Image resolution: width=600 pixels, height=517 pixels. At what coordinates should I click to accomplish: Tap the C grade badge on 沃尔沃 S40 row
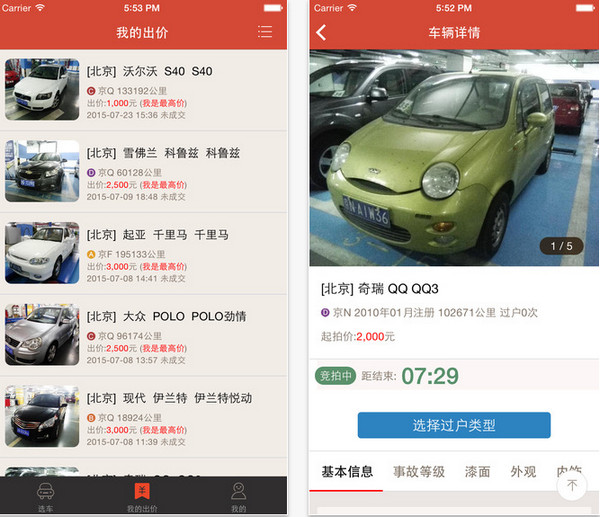coord(91,91)
